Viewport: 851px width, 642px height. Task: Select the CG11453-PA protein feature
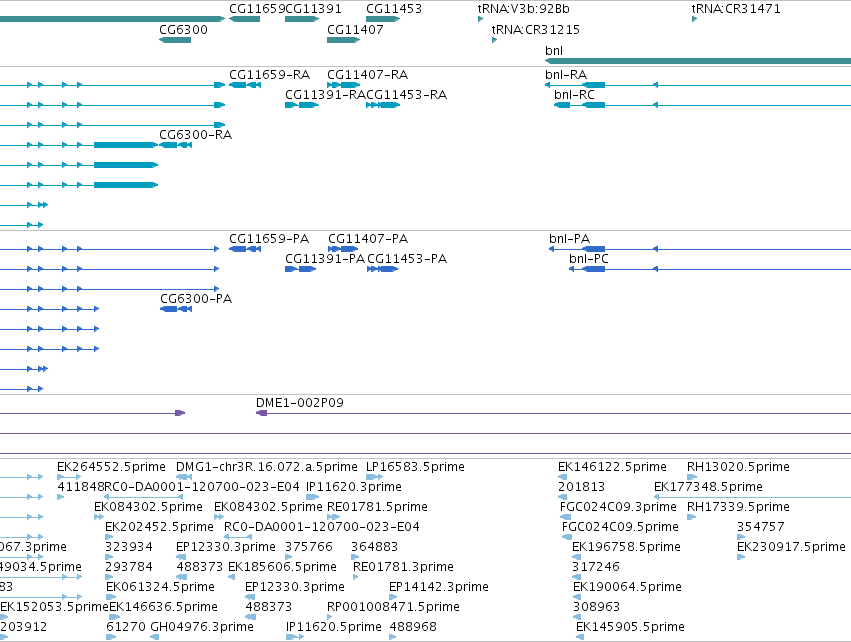[383, 269]
